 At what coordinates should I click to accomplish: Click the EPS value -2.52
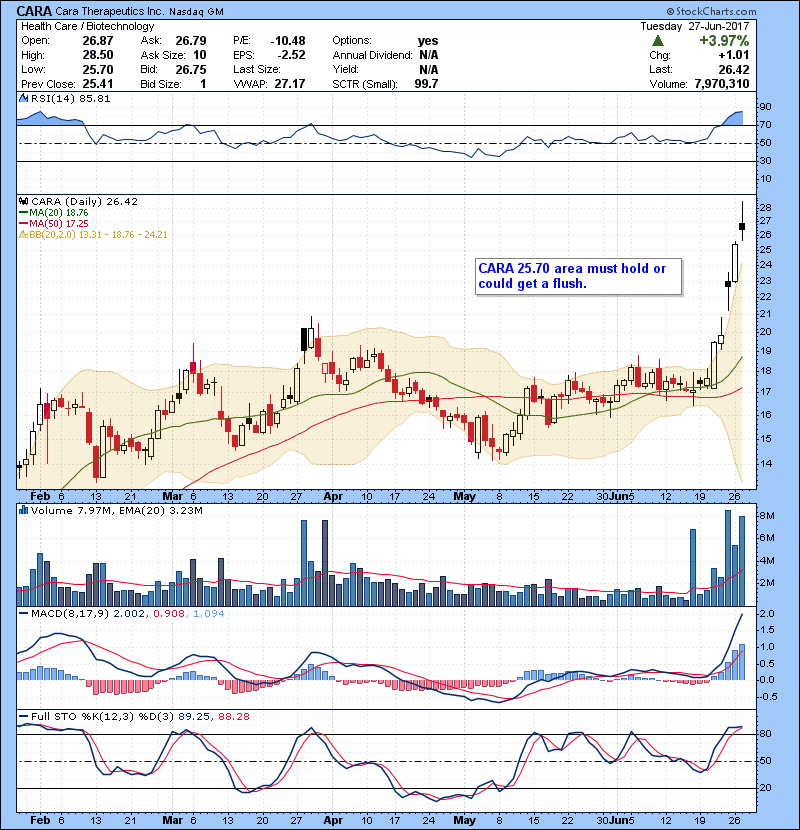292,55
